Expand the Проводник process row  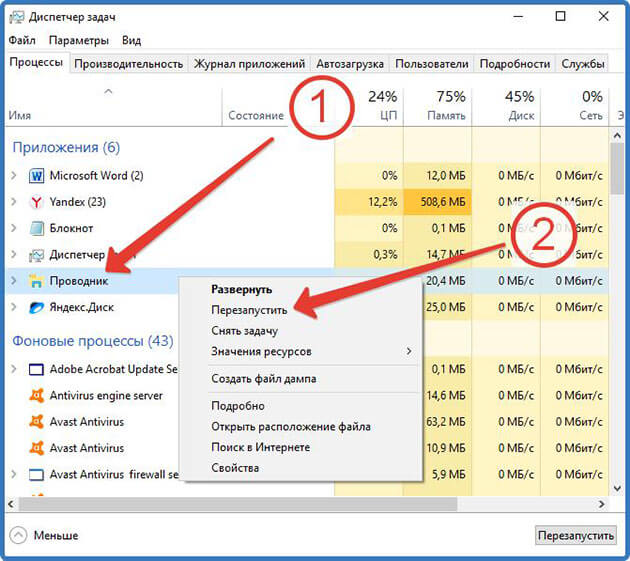[14, 281]
